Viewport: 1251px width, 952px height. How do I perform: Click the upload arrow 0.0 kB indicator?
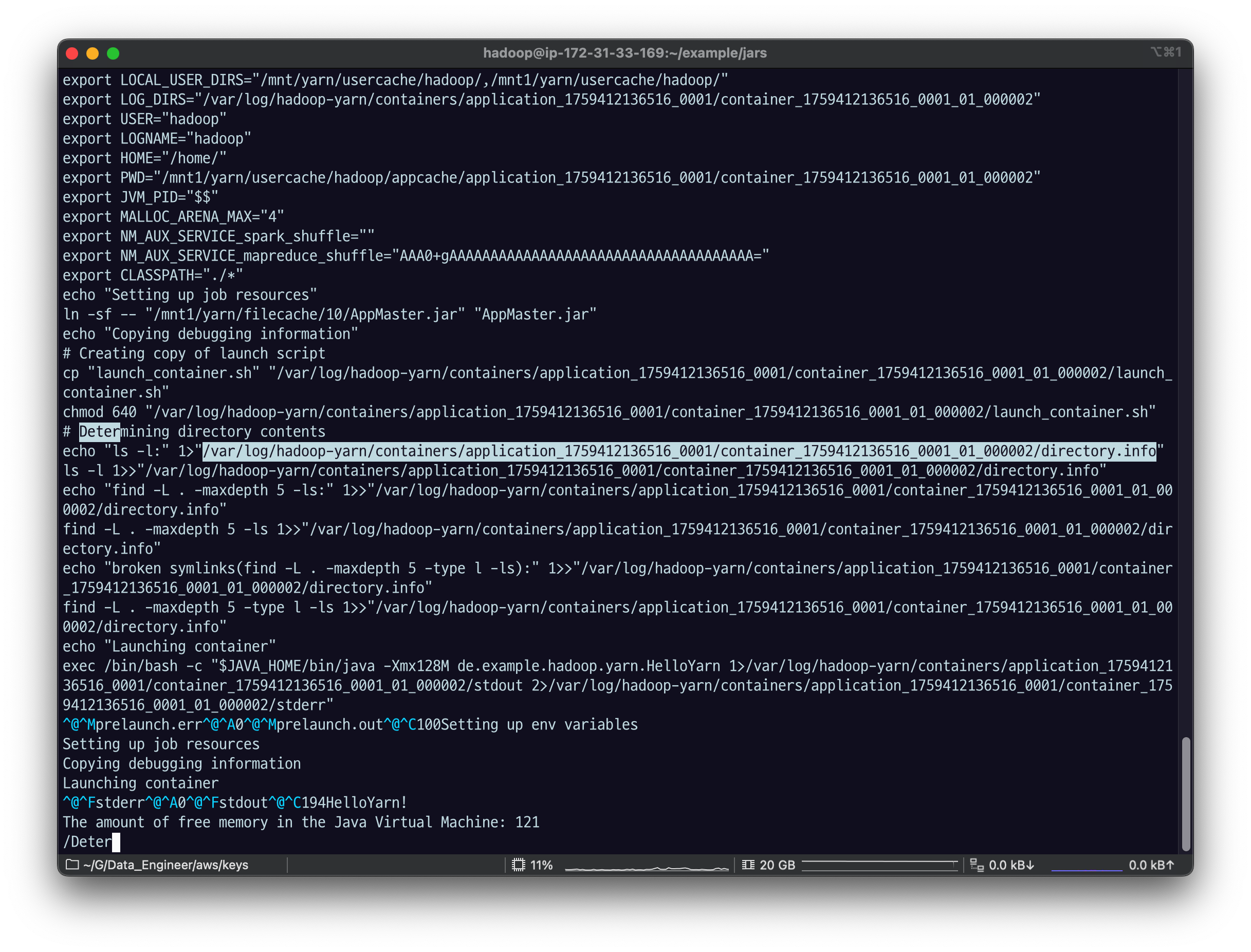coord(1151,865)
